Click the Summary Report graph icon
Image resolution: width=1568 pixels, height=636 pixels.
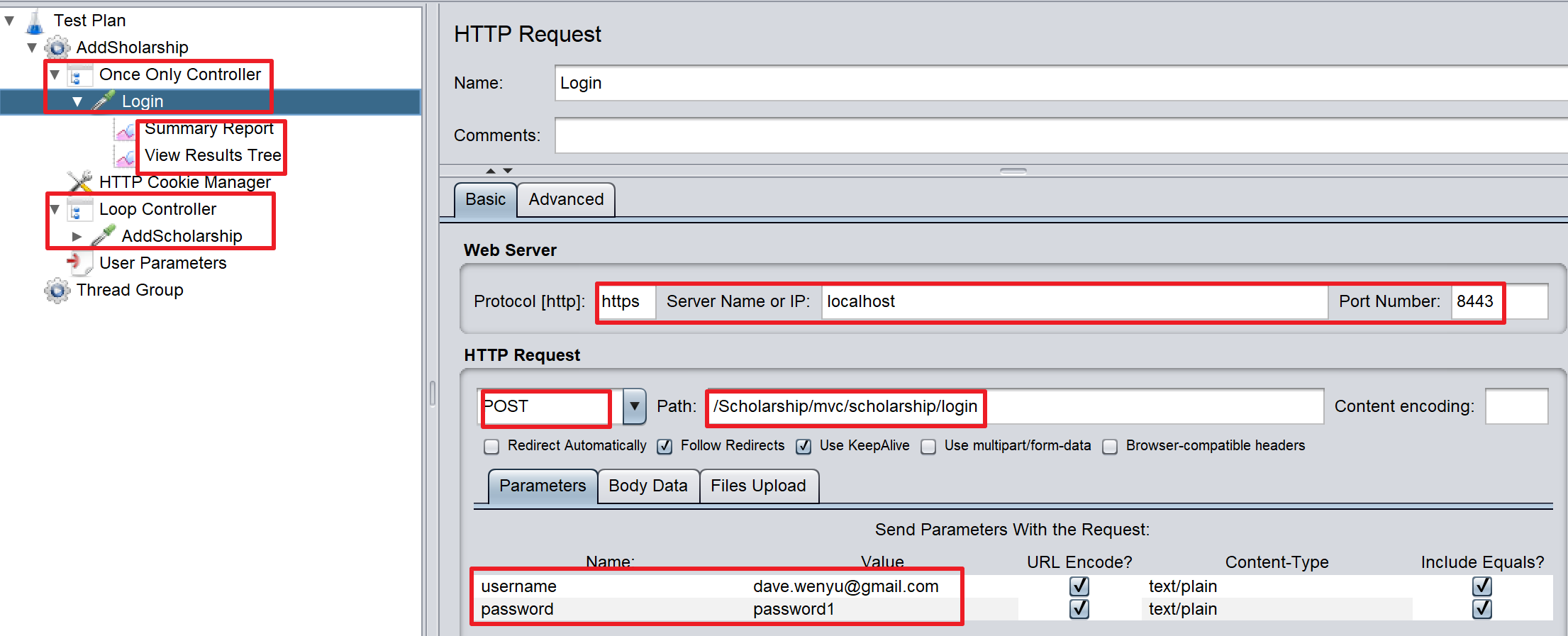[x=126, y=130]
